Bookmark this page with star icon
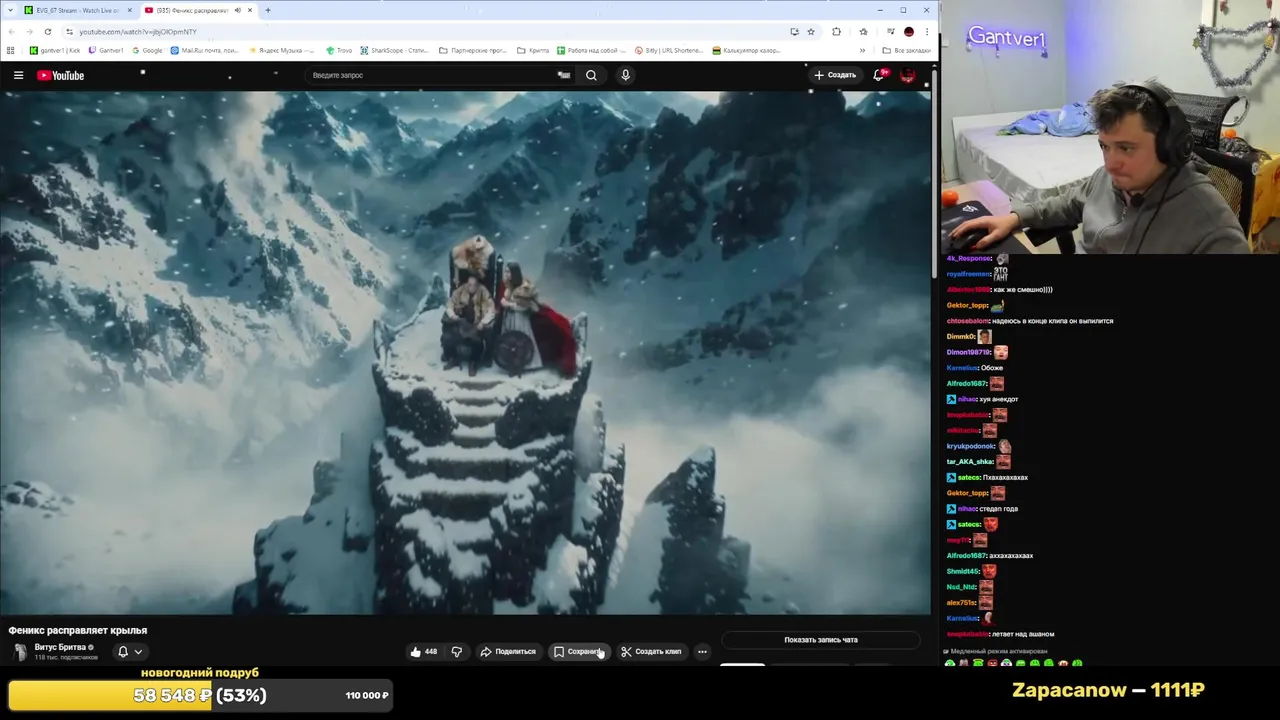 click(811, 31)
